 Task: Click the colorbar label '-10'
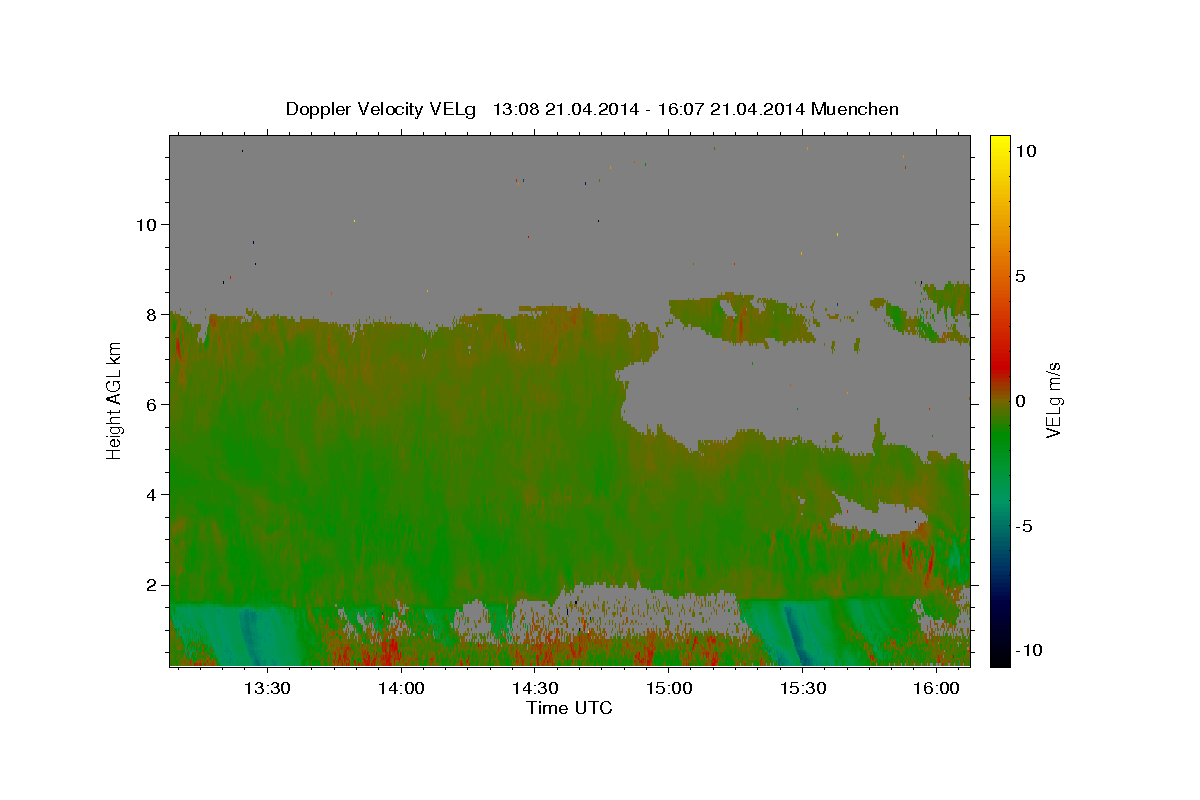pyautogui.click(x=1029, y=651)
